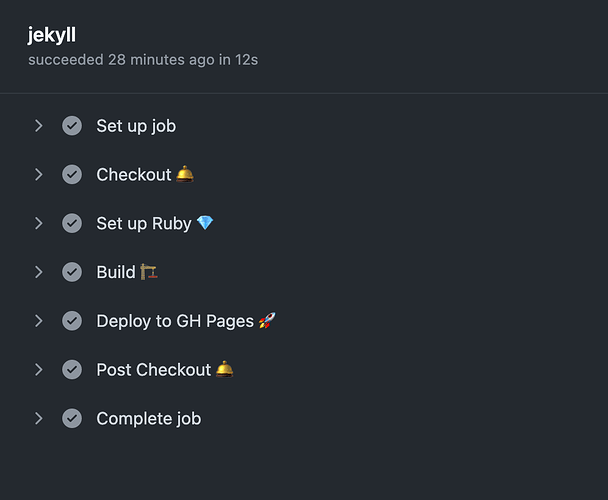Click the crane emoji next to Build
Viewport: 608px width, 500px height.
149,272
